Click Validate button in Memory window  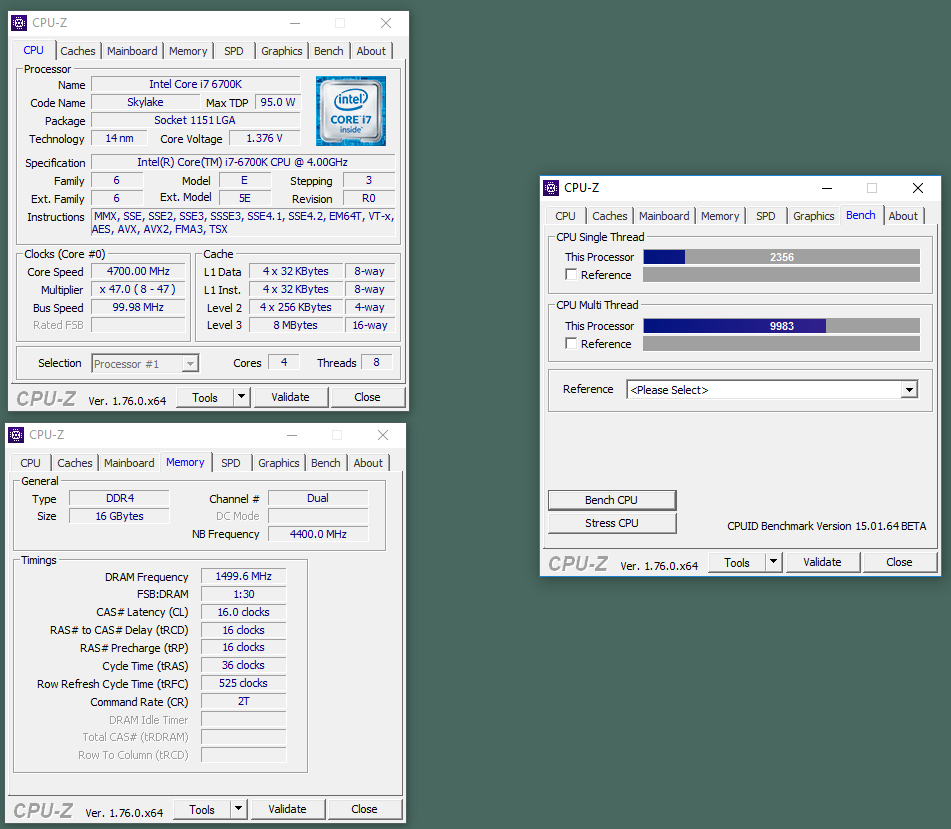pyautogui.click(x=287, y=809)
